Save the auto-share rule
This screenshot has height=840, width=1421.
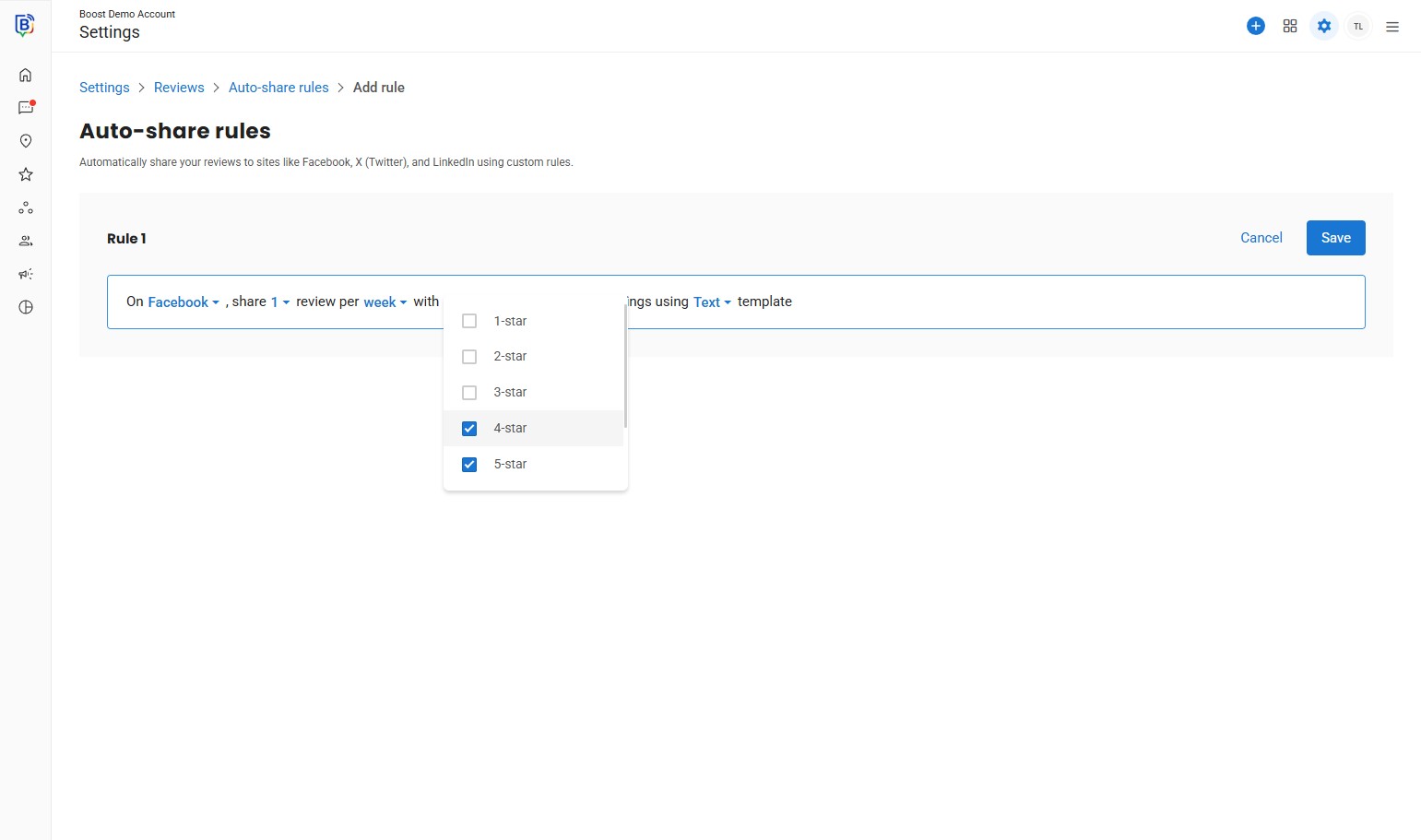1335,238
